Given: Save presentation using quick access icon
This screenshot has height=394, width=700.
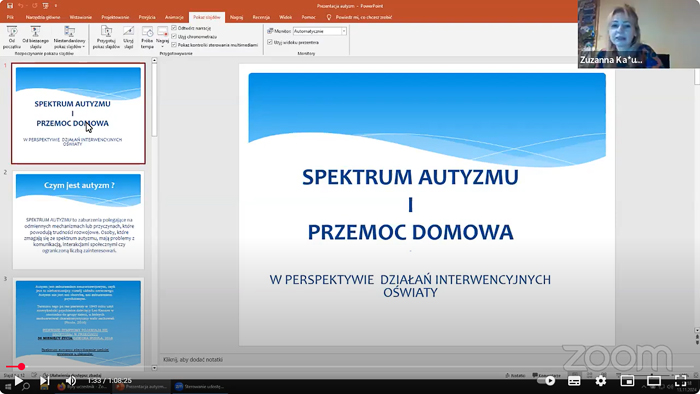Looking at the screenshot, I should (10, 6).
